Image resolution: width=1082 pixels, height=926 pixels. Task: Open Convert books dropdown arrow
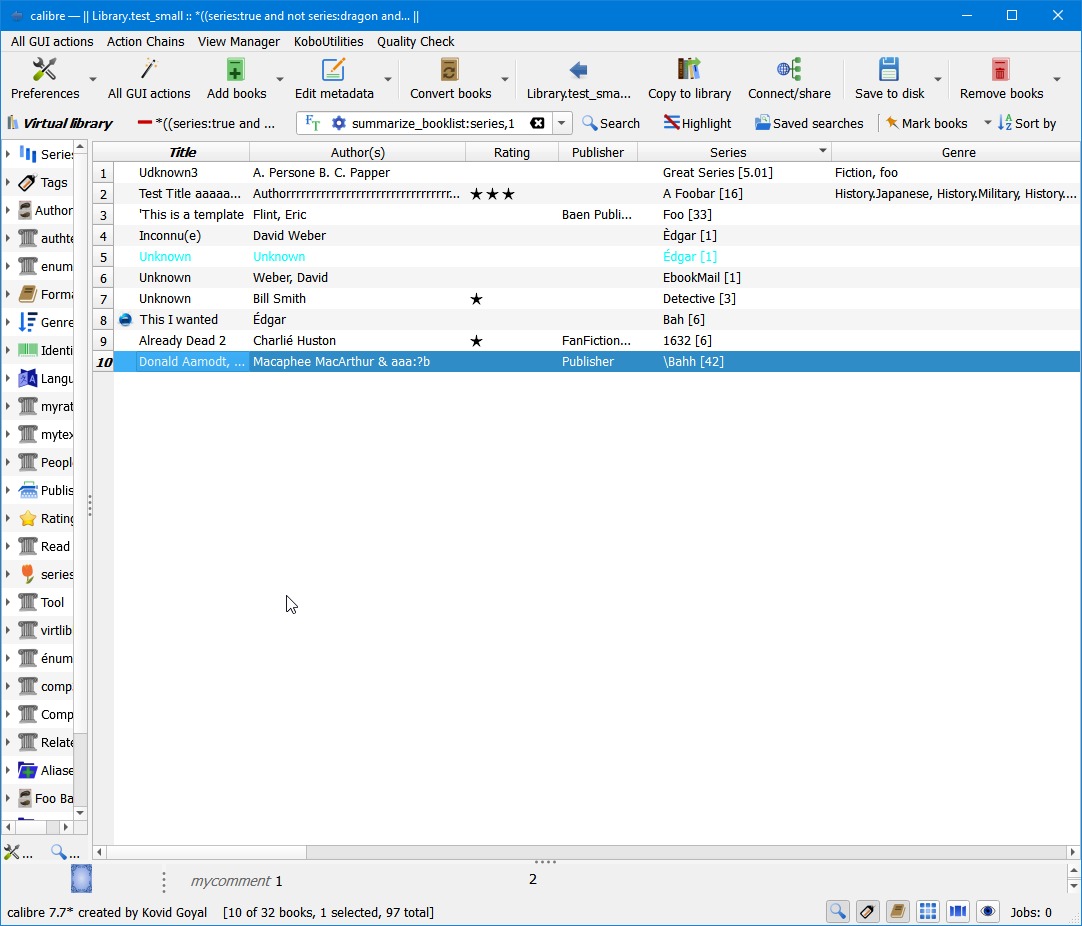click(x=505, y=79)
